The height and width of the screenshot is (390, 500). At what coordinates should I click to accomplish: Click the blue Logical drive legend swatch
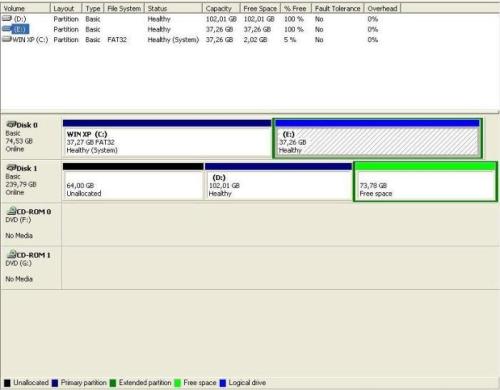223,383
